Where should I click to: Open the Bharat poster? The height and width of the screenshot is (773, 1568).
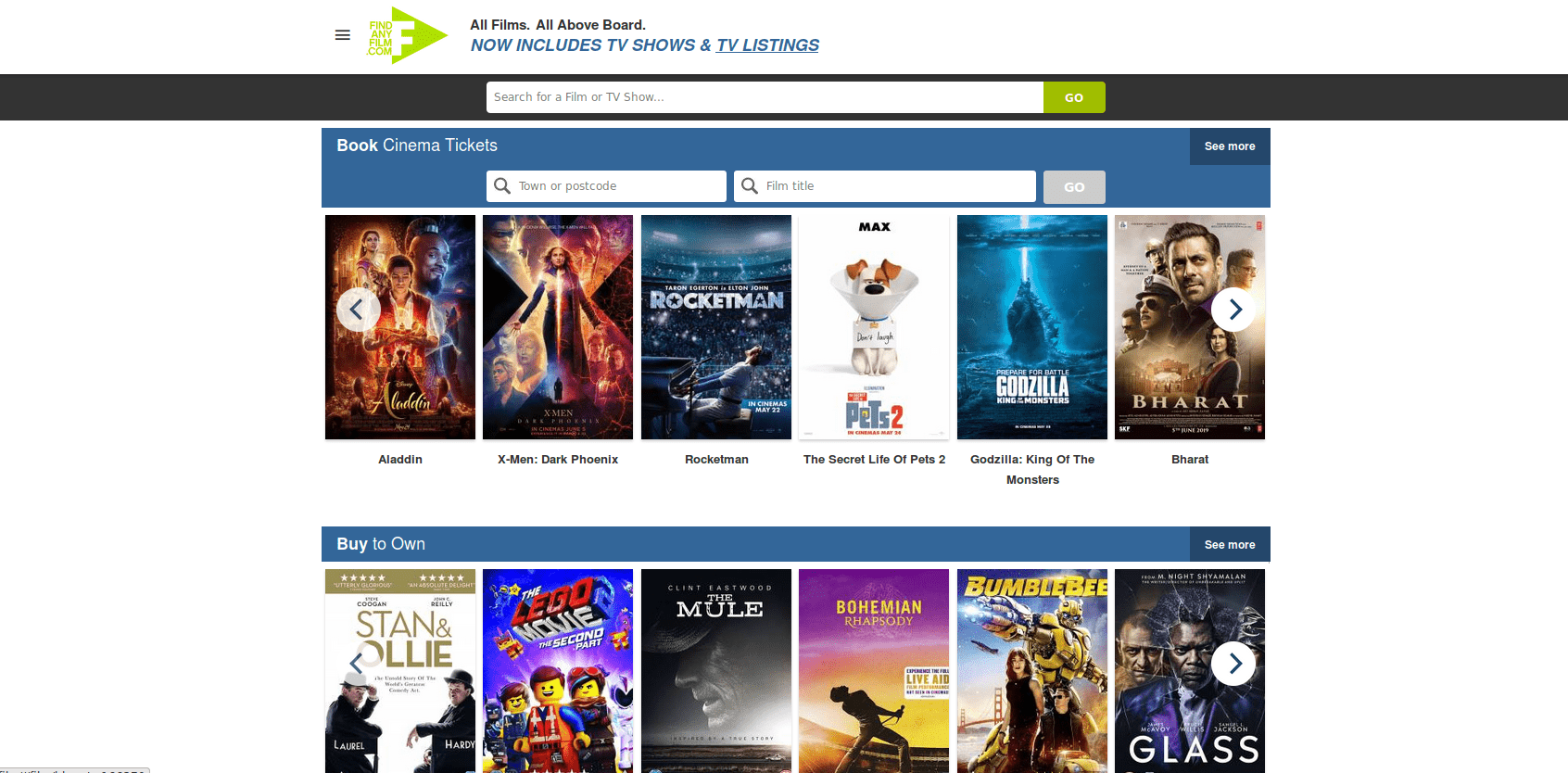(x=1190, y=327)
